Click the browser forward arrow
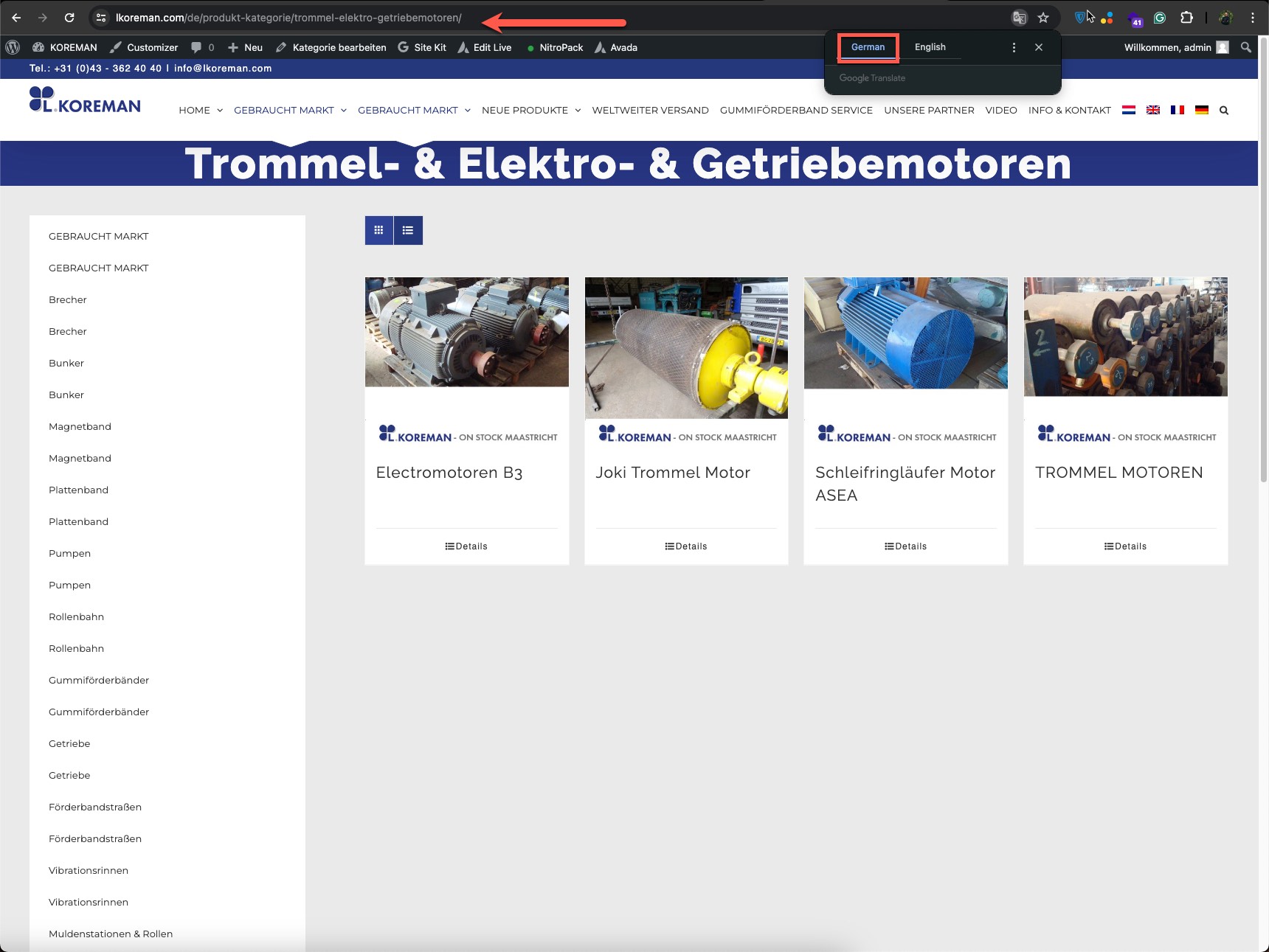Image resolution: width=1269 pixels, height=952 pixels. (x=43, y=18)
